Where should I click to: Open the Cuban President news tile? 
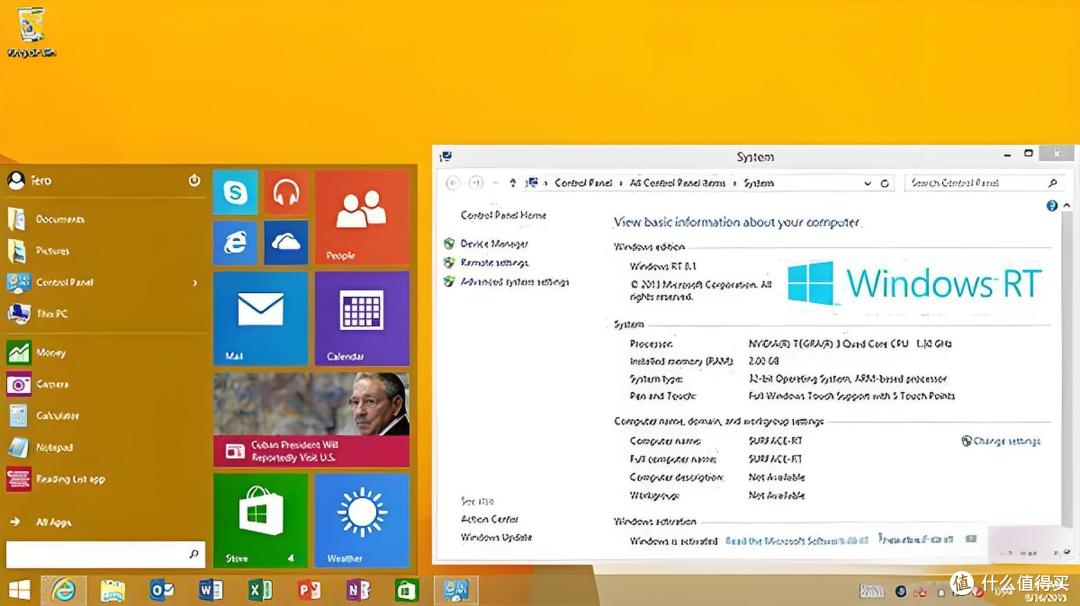(x=311, y=419)
